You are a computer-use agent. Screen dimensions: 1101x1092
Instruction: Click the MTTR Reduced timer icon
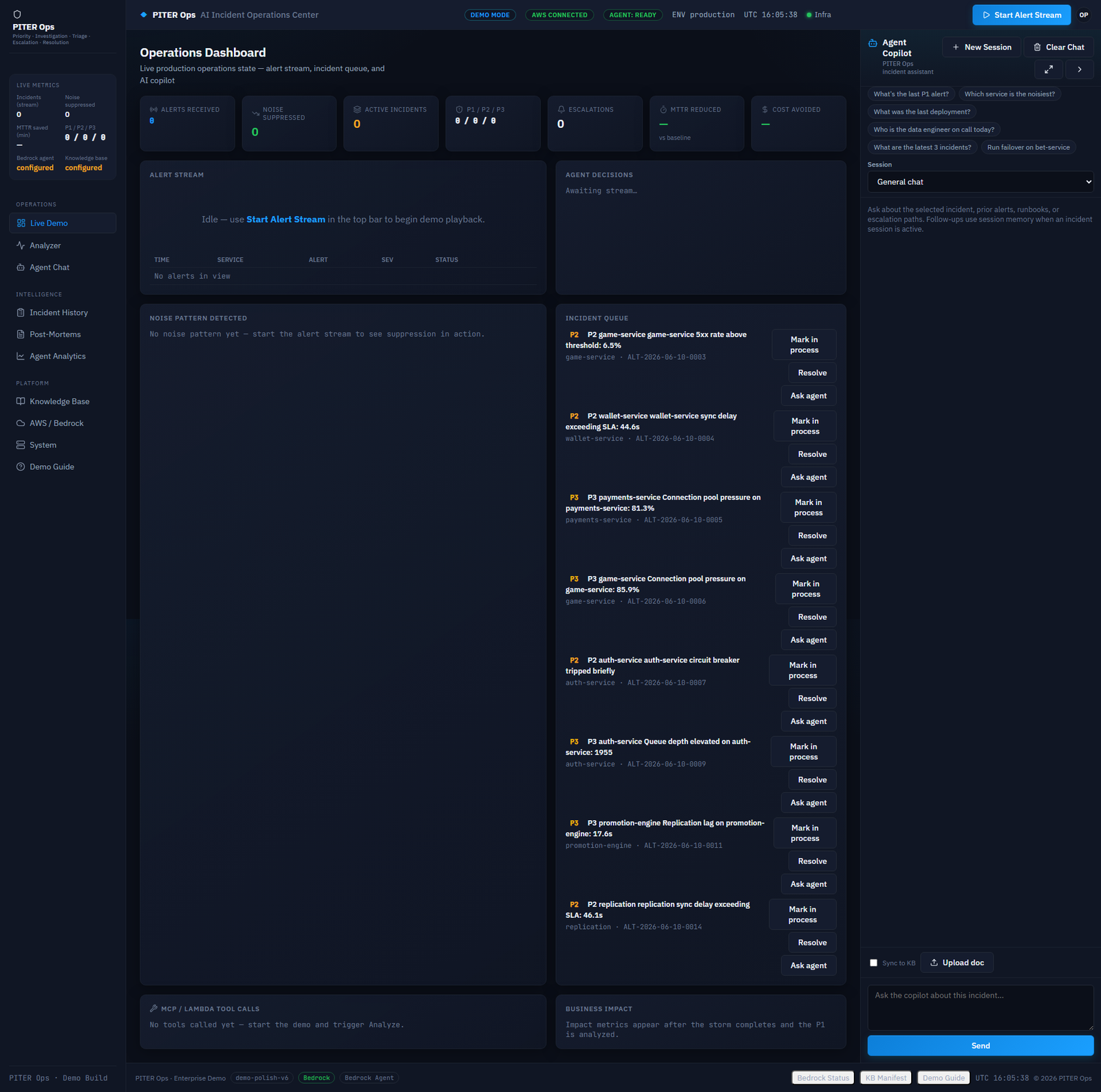663,109
